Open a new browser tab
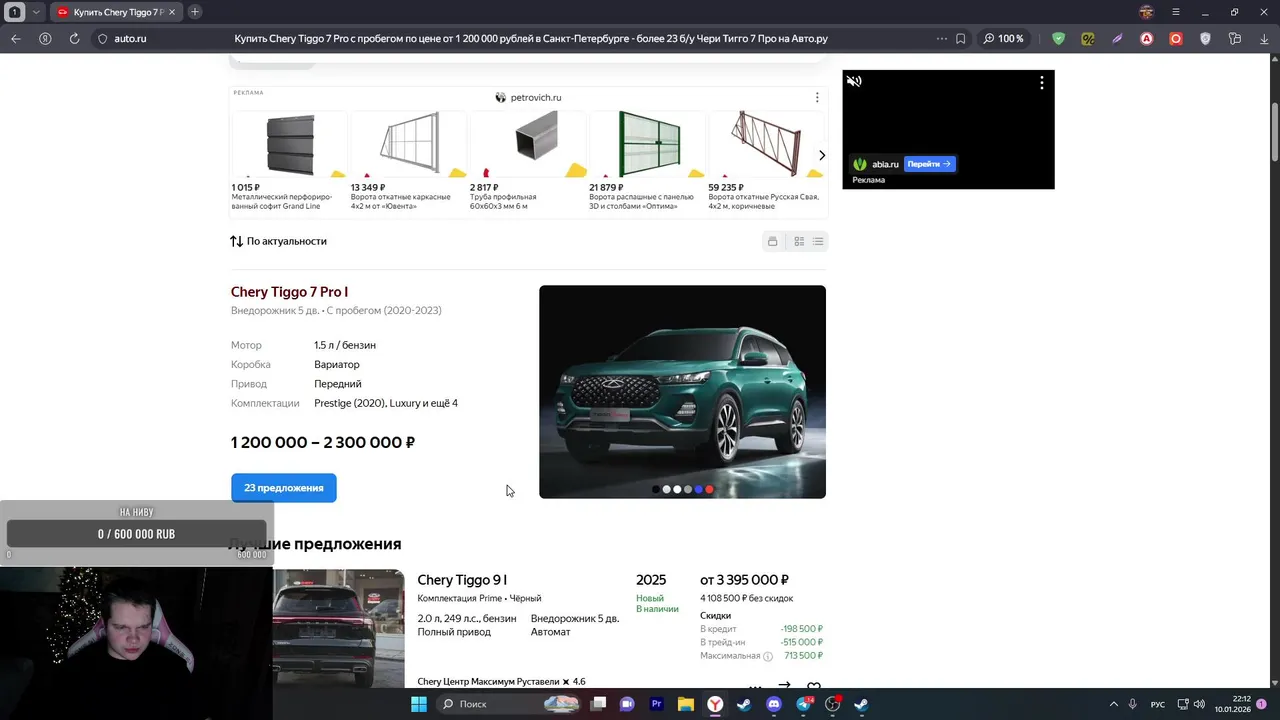Viewport: 1280px width, 720px height. (195, 12)
